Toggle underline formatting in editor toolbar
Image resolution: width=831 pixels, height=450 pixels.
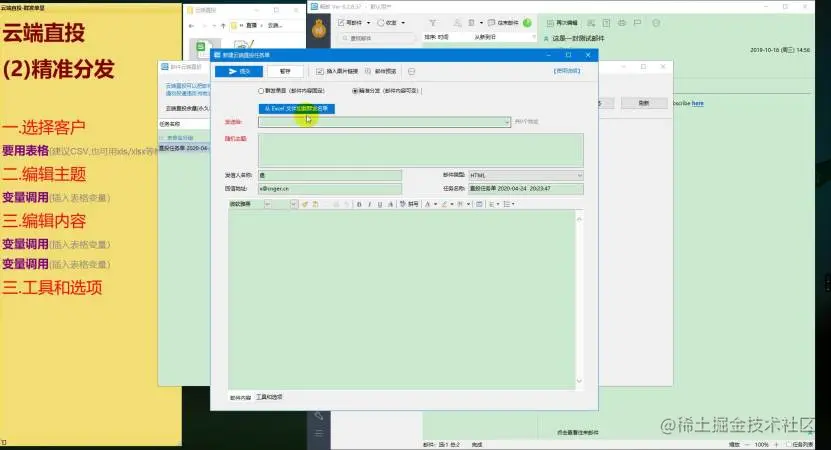pos(380,204)
